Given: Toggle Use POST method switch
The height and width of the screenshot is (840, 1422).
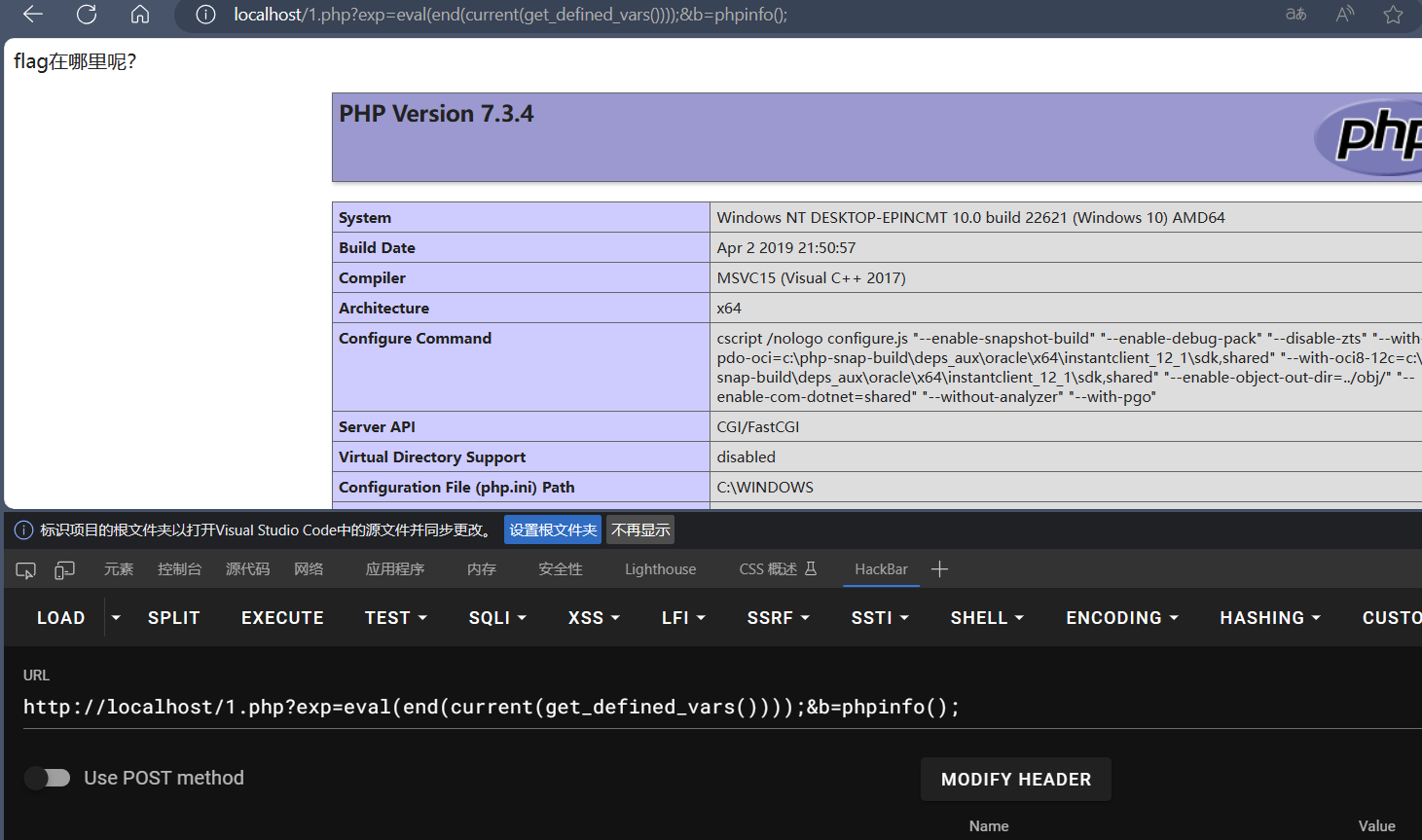Looking at the screenshot, I should pyautogui.click(x=48, y=778).
